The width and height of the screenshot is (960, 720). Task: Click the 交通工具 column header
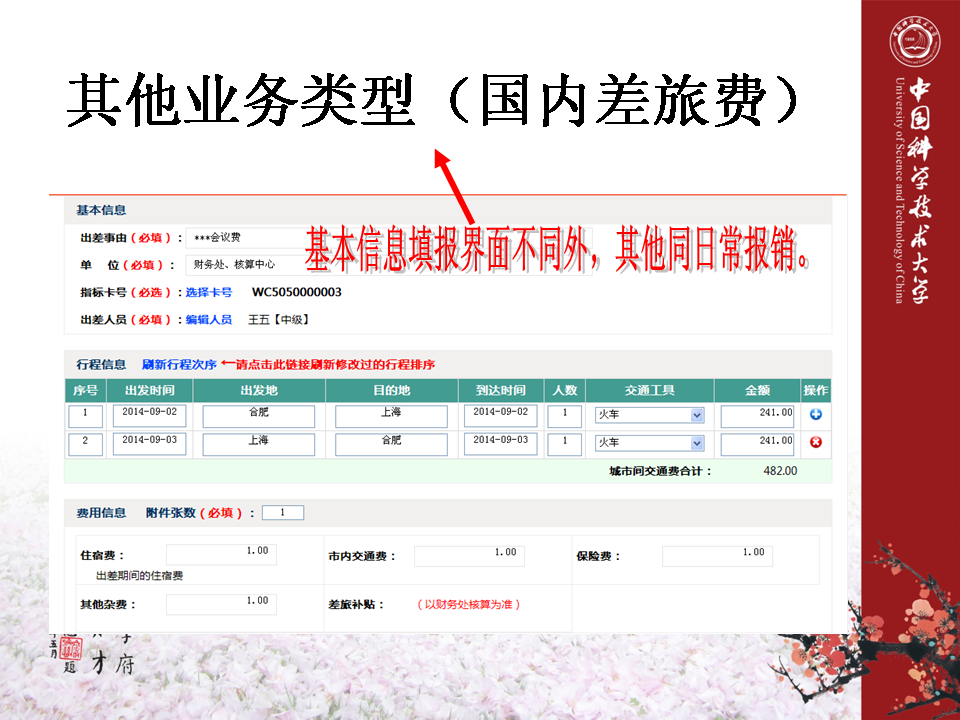click(x=650, y=391)
